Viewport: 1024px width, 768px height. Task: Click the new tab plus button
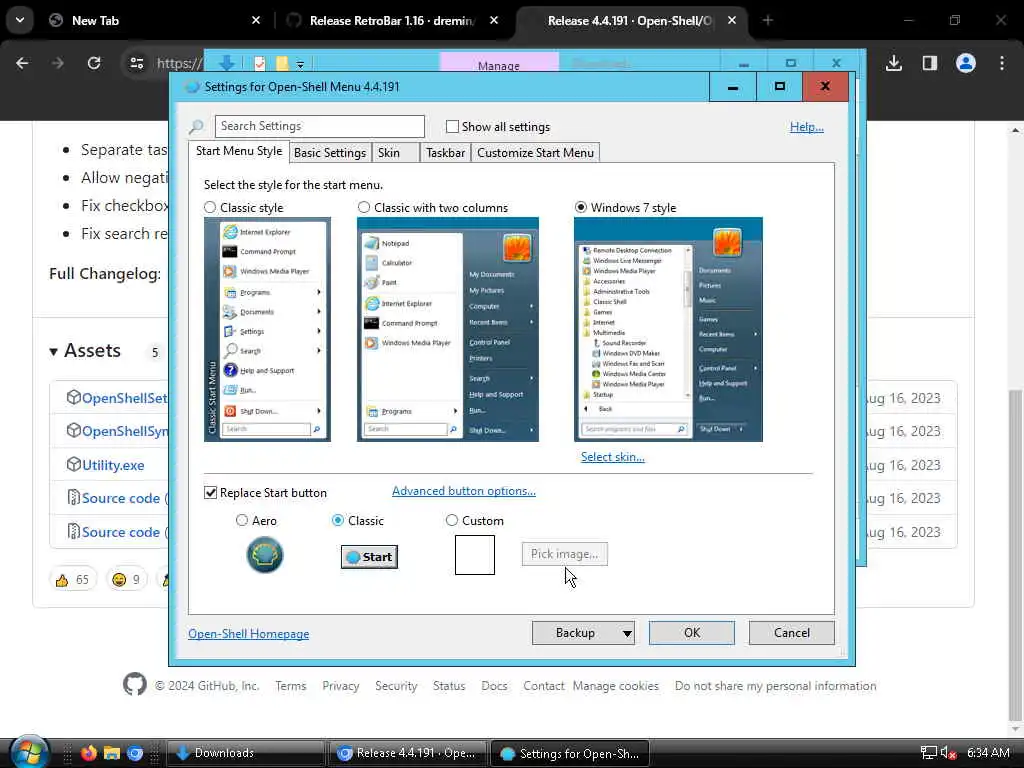(x=767, y=20)
